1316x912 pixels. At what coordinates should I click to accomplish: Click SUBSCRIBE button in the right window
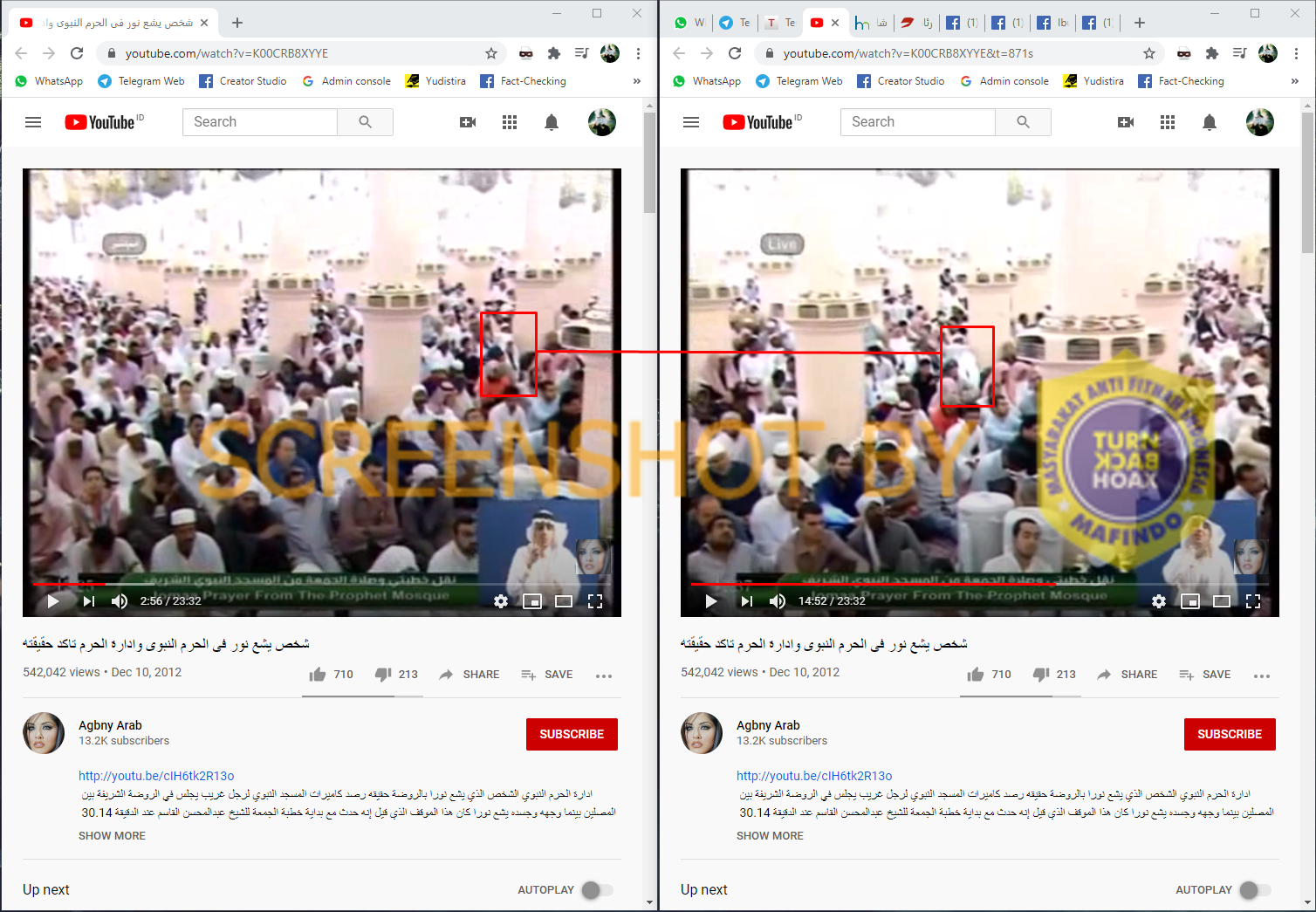(x=1230, y=735)
